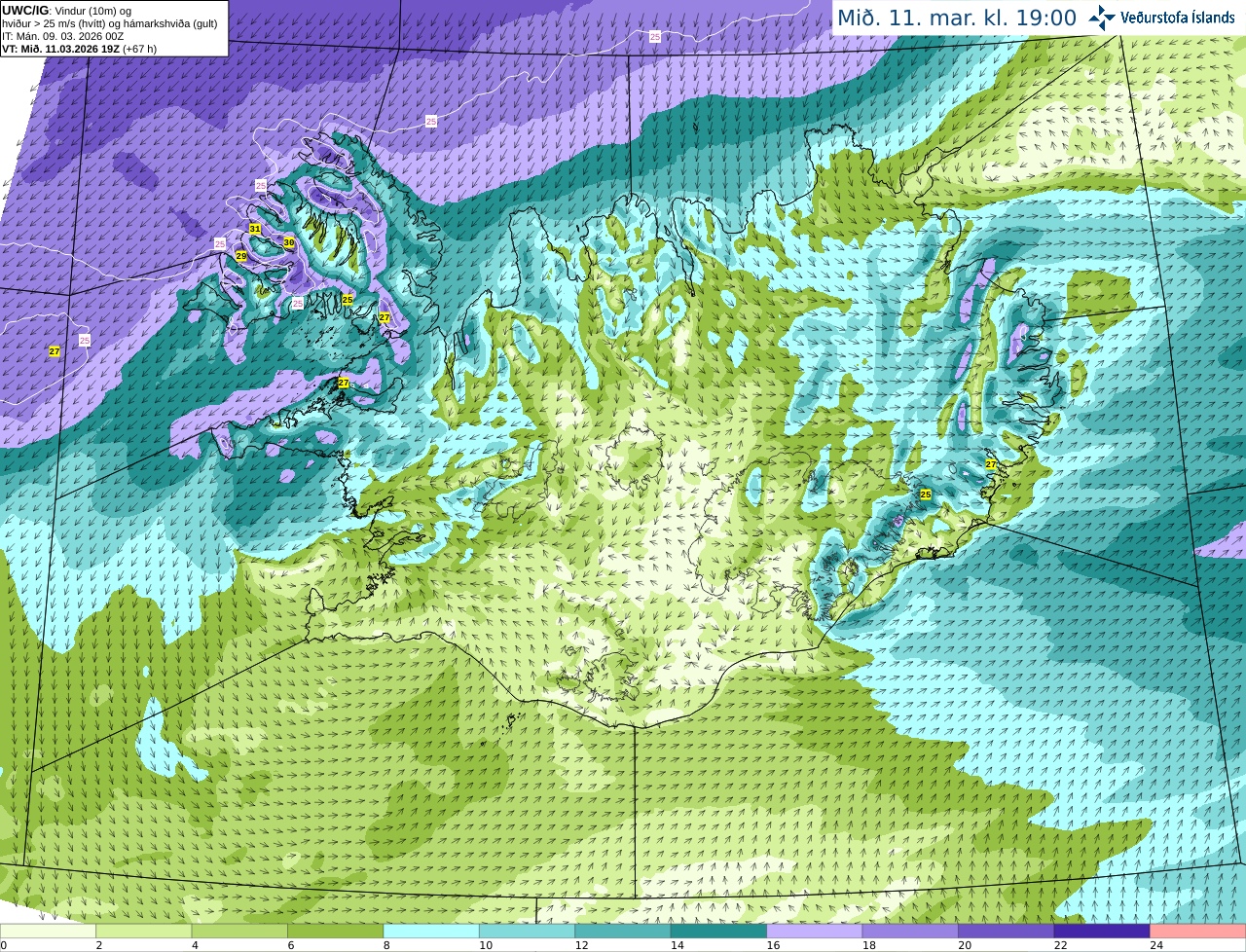Pick the 2–4 m/s light green swatch
The image size is (1246, 952).
pos(143,931)
